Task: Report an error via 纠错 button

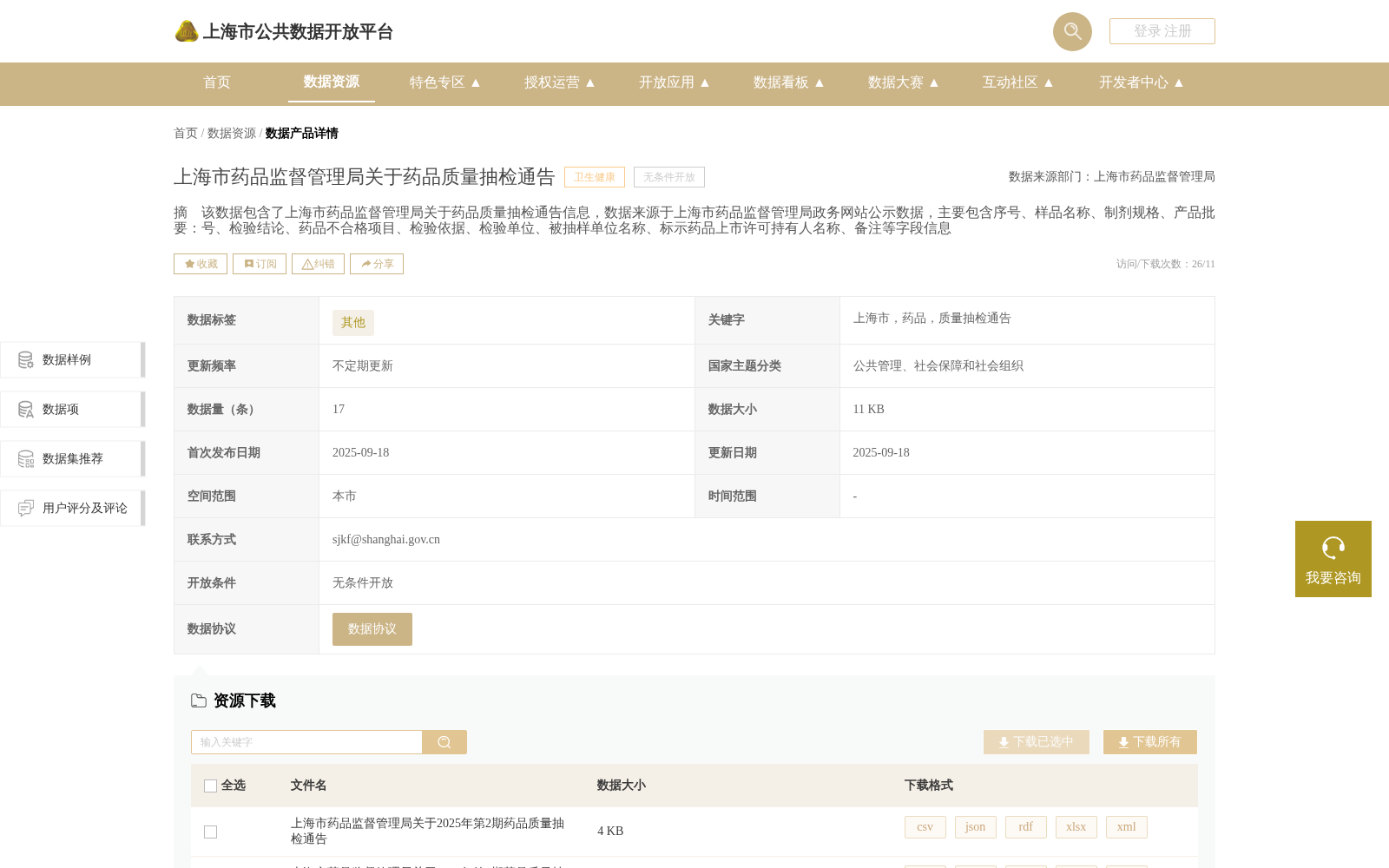Action: tap(318, 264)
